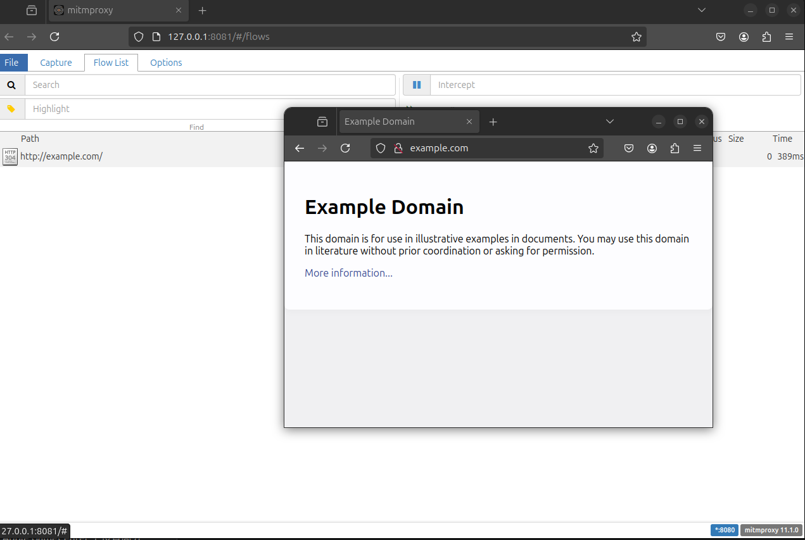Save to Pocket in the mitmproxy window
This screenshot has height=540, width=805.
click(x=720, y=37)
